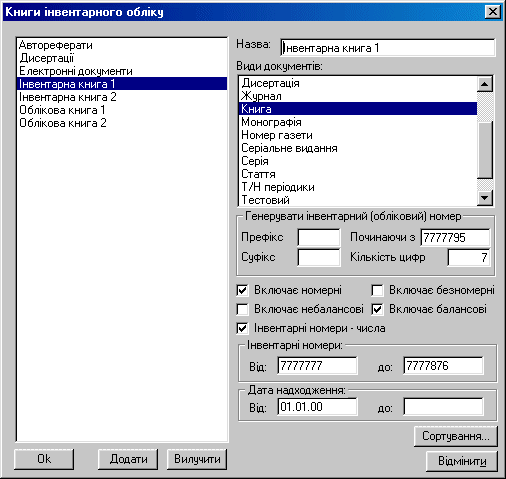Click the document types scrollbar thumb
The height and width of the screenshot is (479, 506).
pyautogui.click(x=485, y=150)
